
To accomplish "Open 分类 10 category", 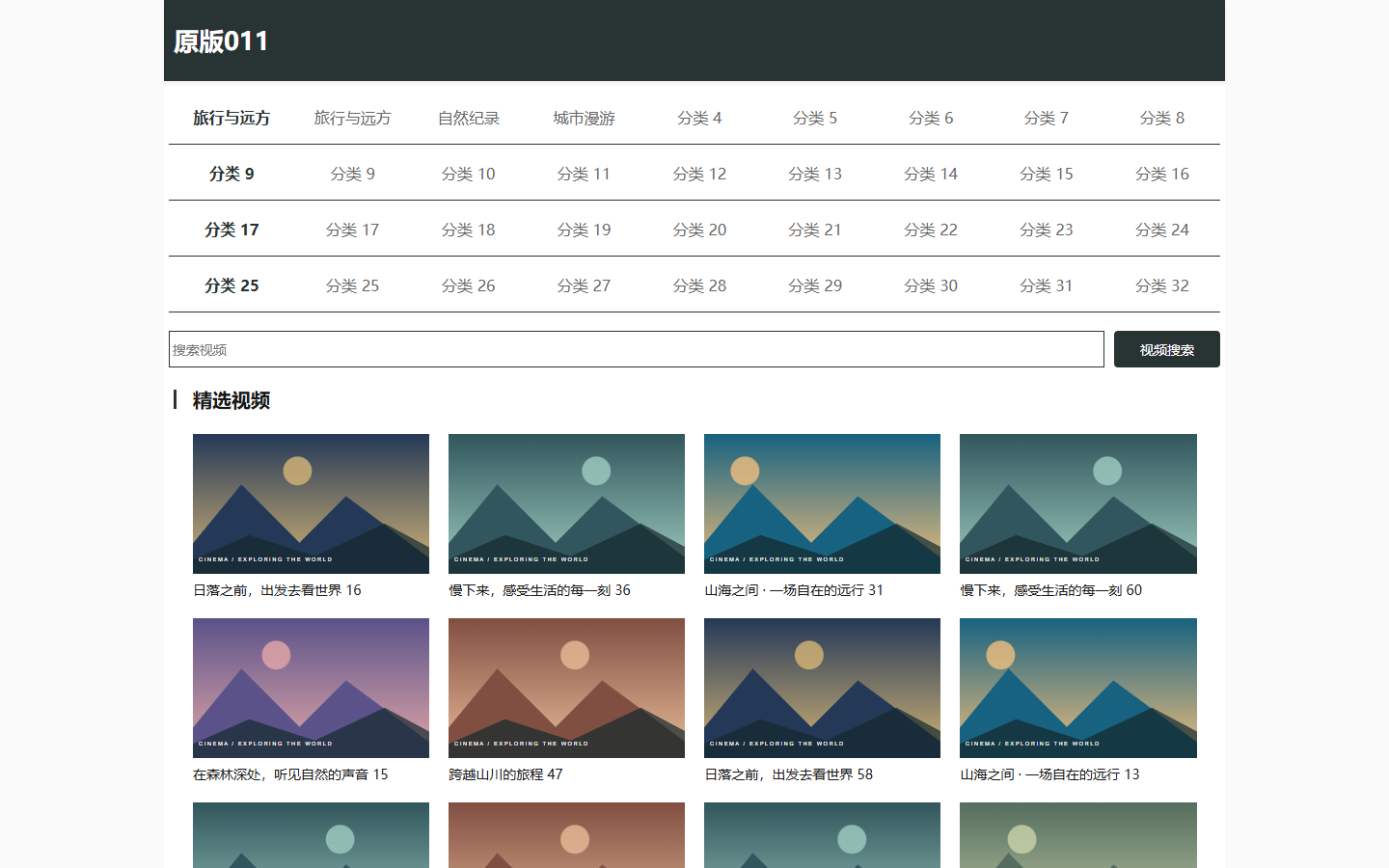I will click(468, 174).
